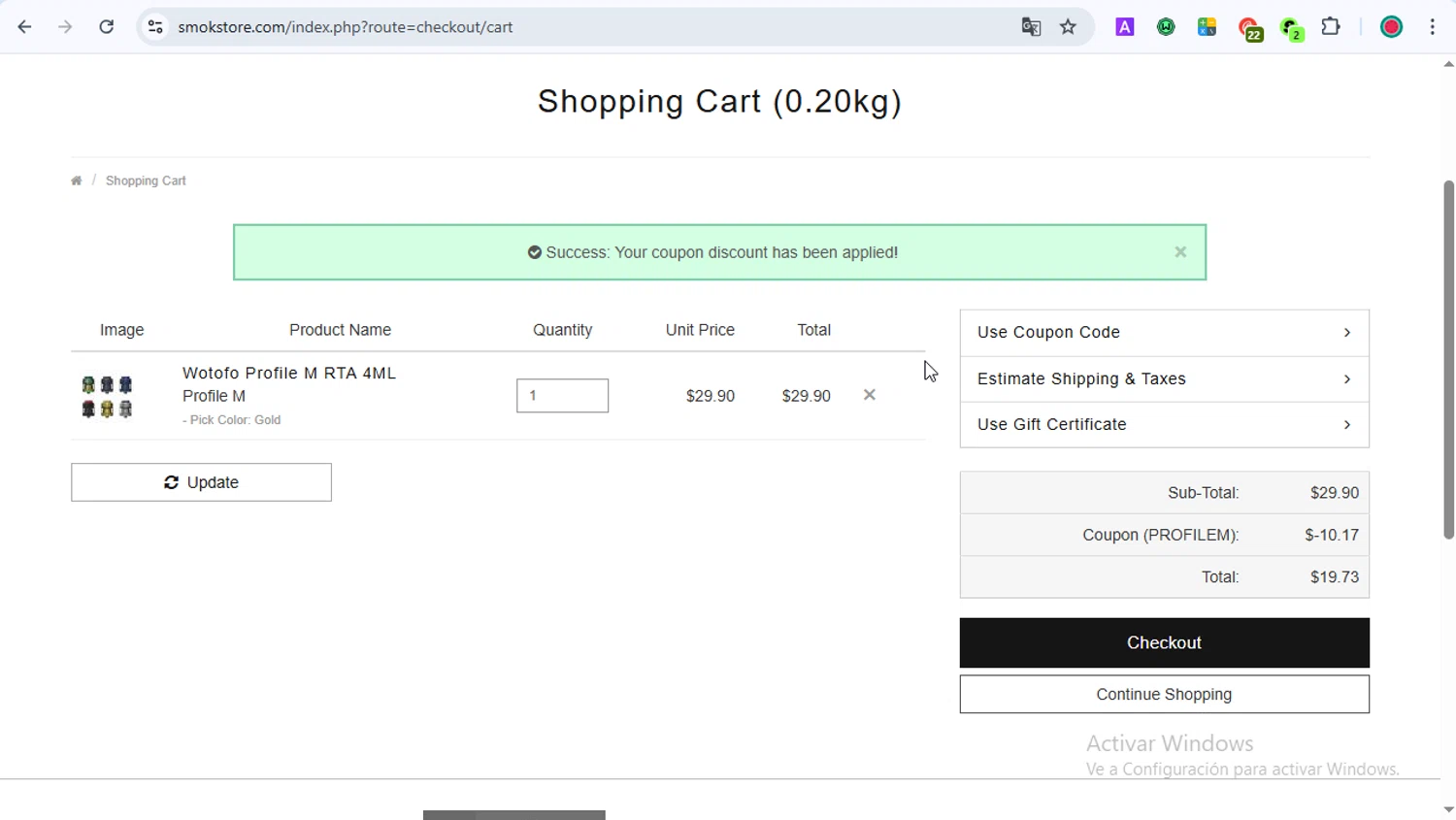Click the Product Name column header
Screen dimensions: 1456x820
[340, 330]
